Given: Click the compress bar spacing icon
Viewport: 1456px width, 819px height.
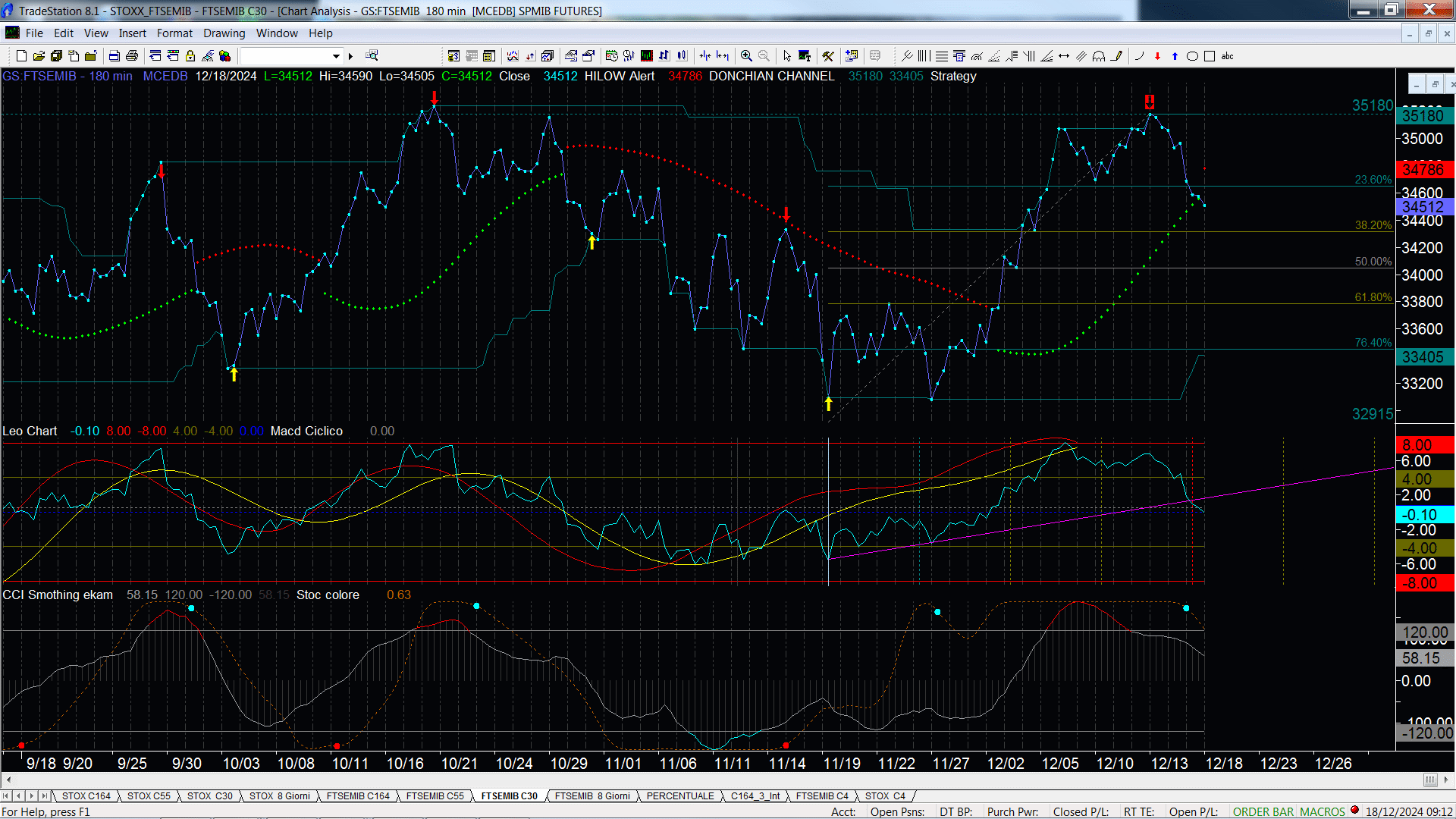Looking at the screenshot, I should click(705, 55).
